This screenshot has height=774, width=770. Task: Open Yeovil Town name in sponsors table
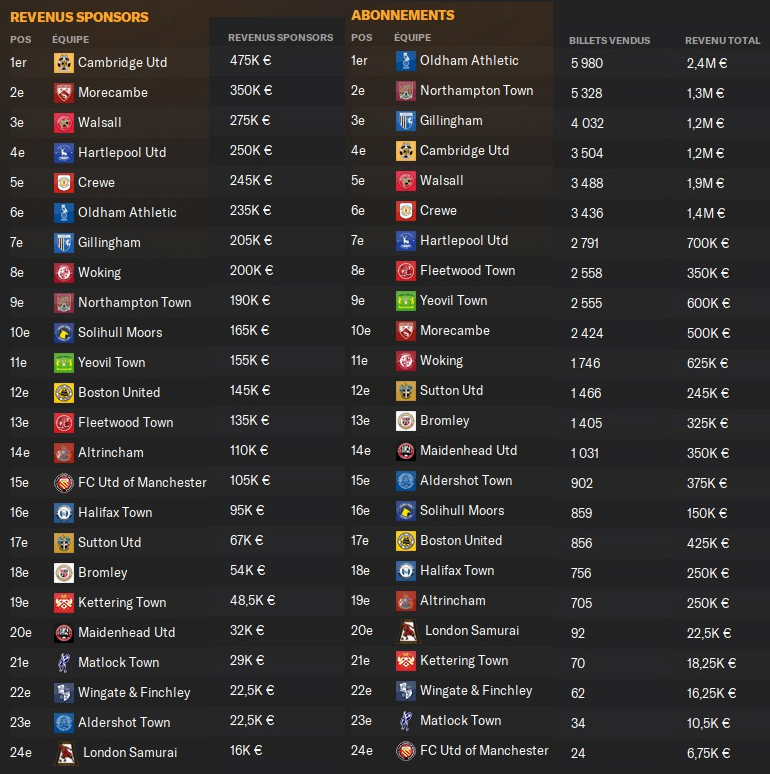(x=112, y=363)
